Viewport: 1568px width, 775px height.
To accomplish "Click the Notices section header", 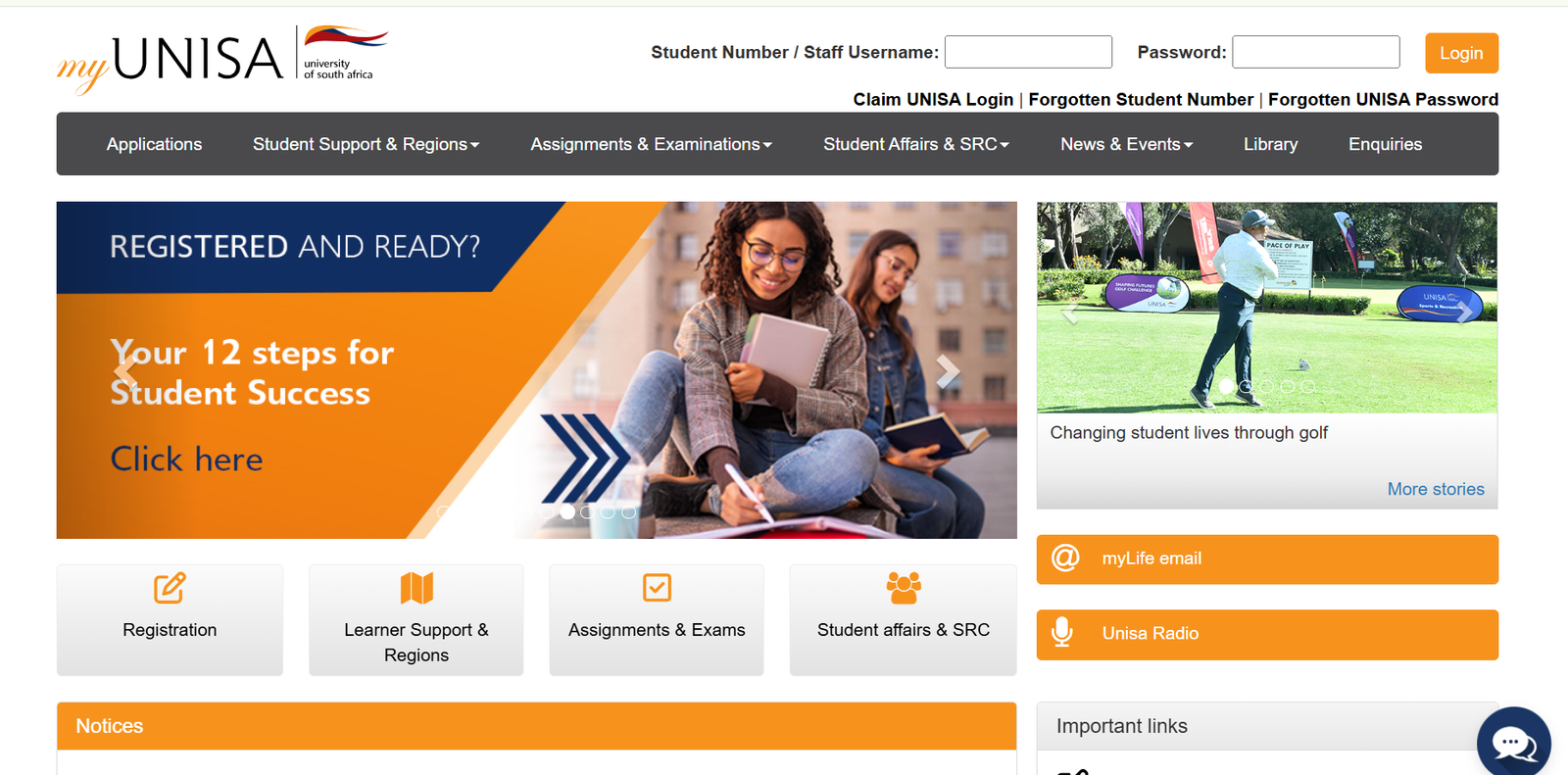I will pos(536,726).
